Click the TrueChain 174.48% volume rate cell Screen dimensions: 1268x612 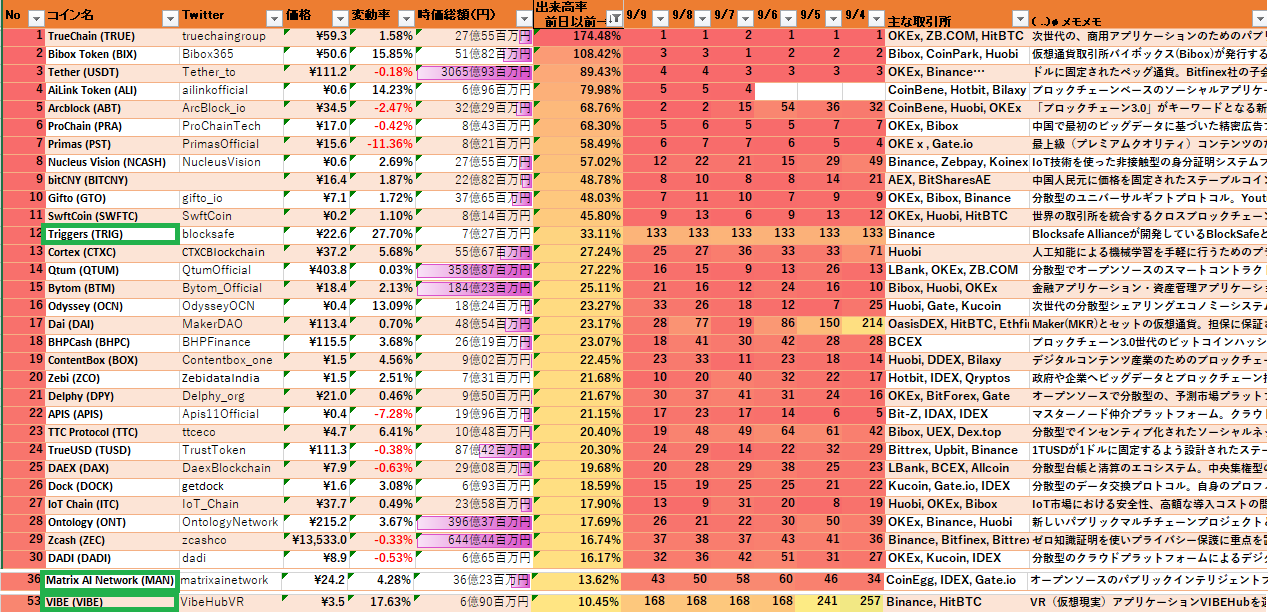pyautogui.click(x=578, y=36)
